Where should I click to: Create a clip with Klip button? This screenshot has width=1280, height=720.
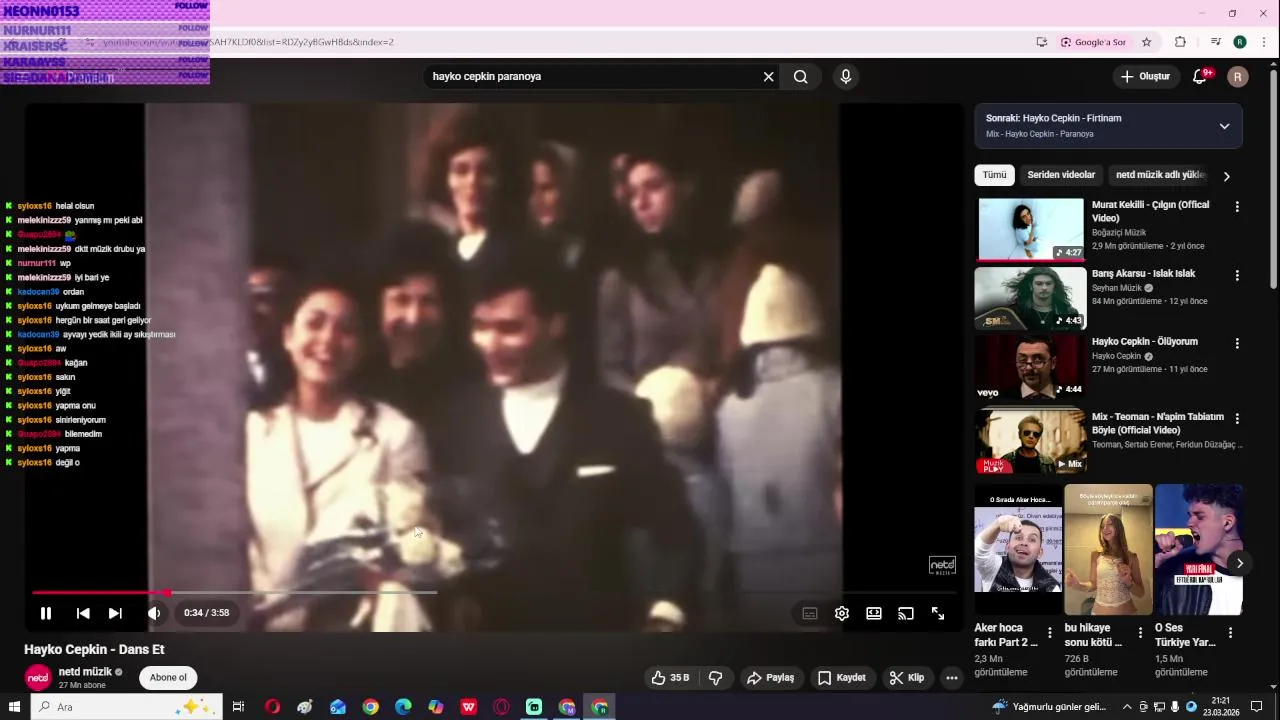[x=907, y=678]
